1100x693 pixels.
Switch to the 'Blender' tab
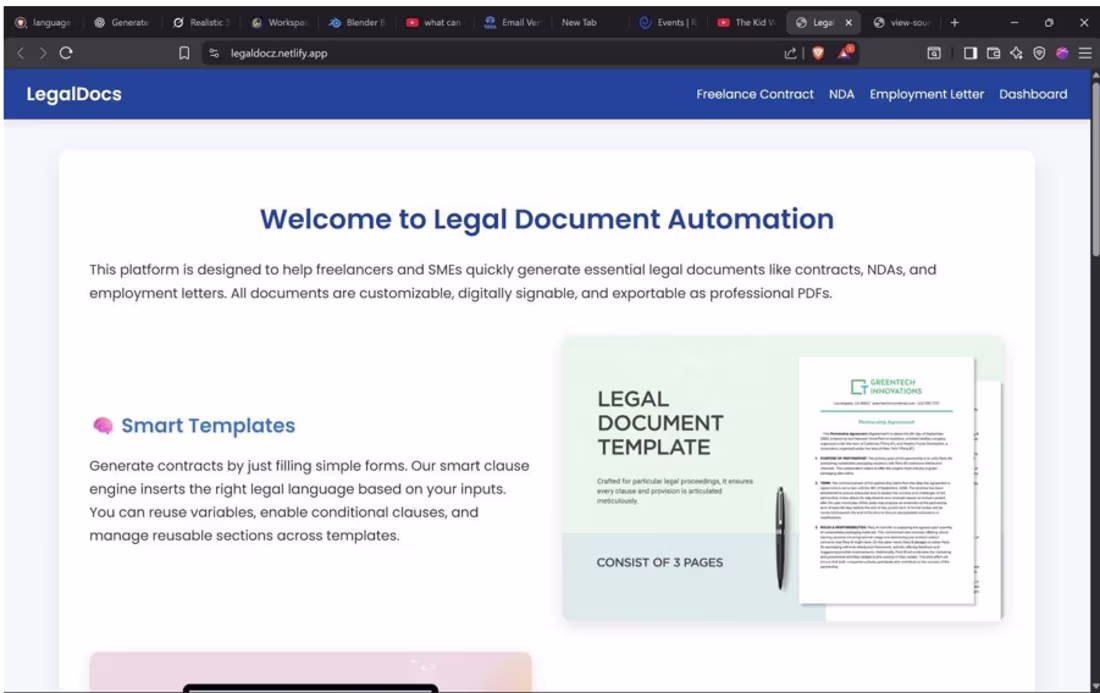358,22
